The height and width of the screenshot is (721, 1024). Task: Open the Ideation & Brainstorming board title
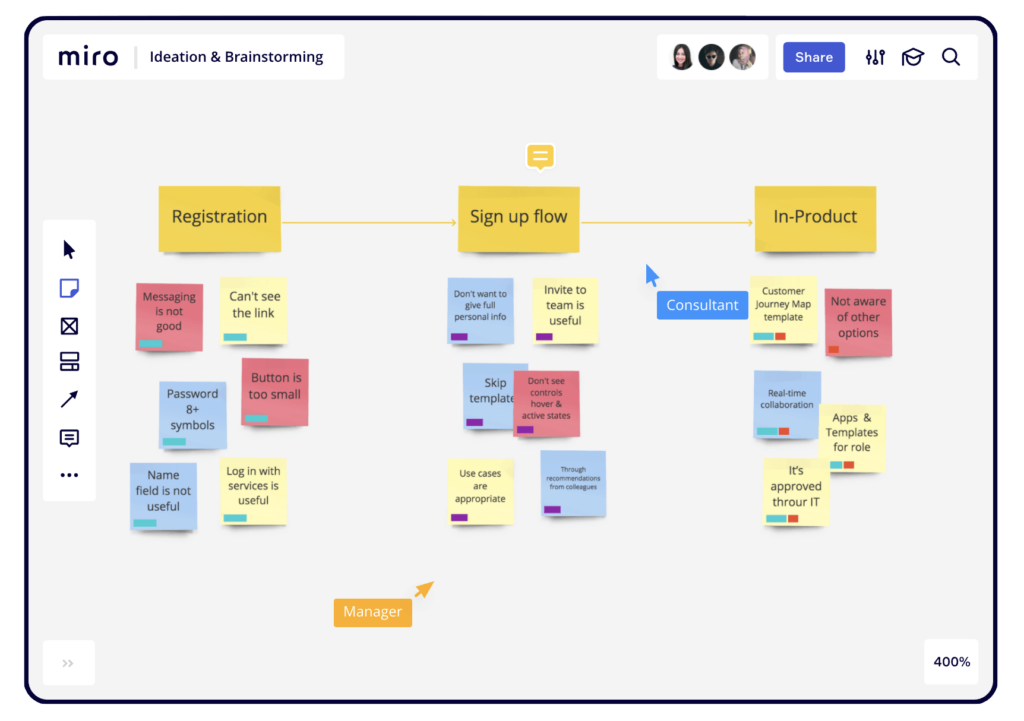click(236, 57)
